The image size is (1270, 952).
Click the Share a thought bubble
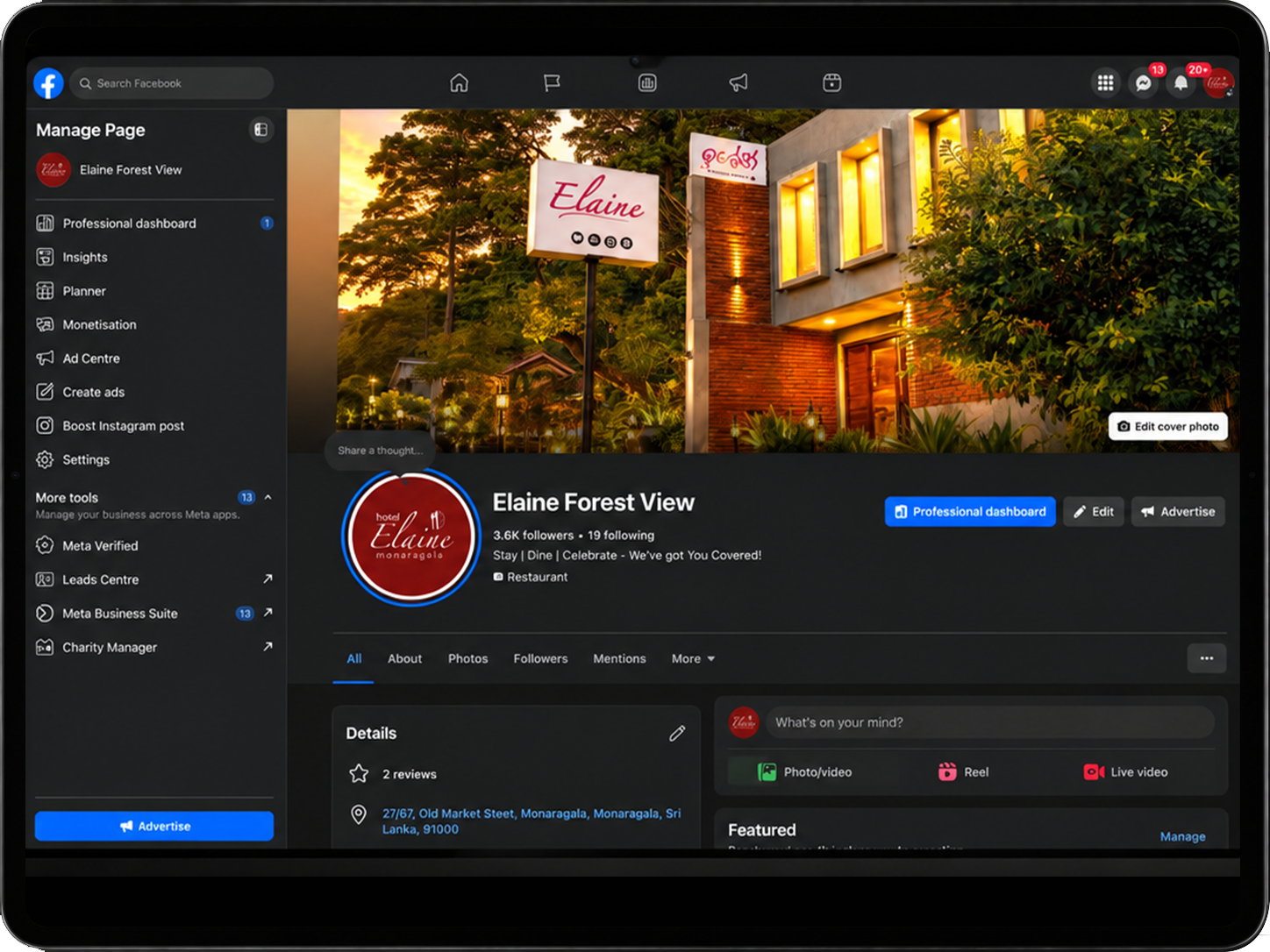click(x=380, y=450)
